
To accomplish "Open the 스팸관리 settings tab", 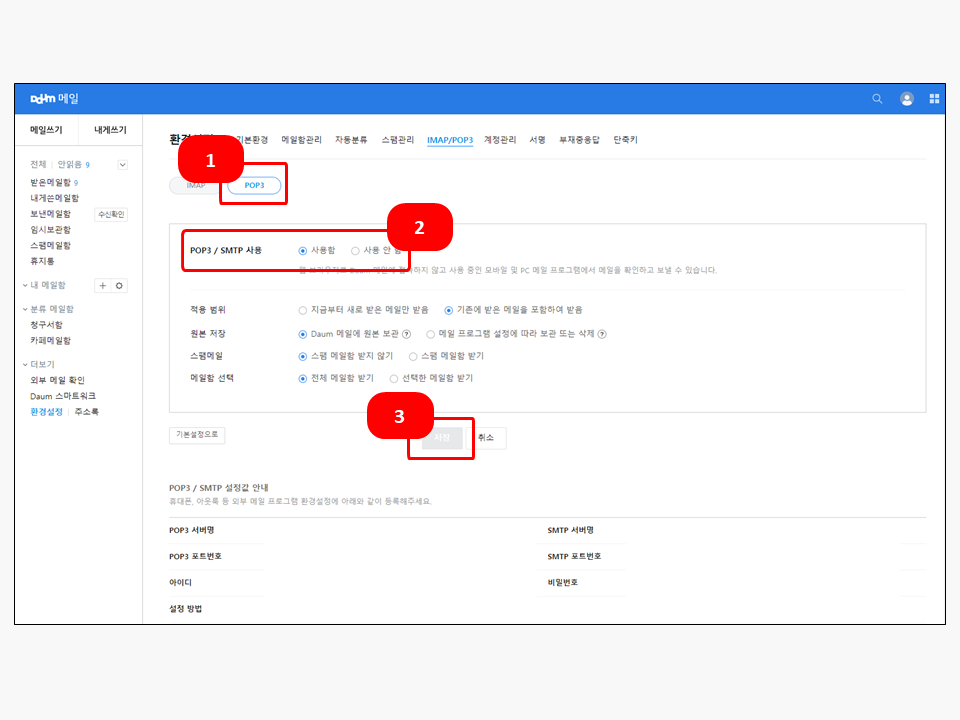I will click(x=398, y=140).
